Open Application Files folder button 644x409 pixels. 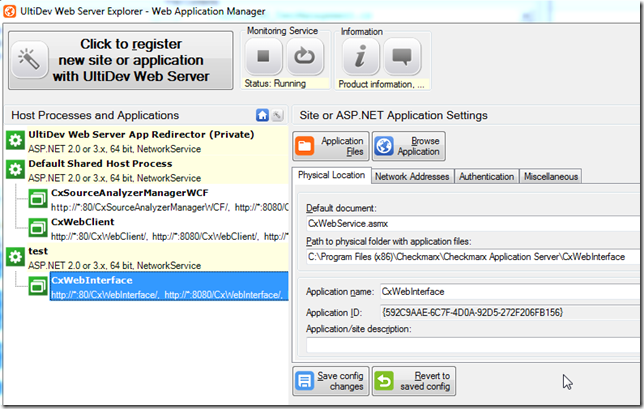pyautogui.click(x=331, y=146)
